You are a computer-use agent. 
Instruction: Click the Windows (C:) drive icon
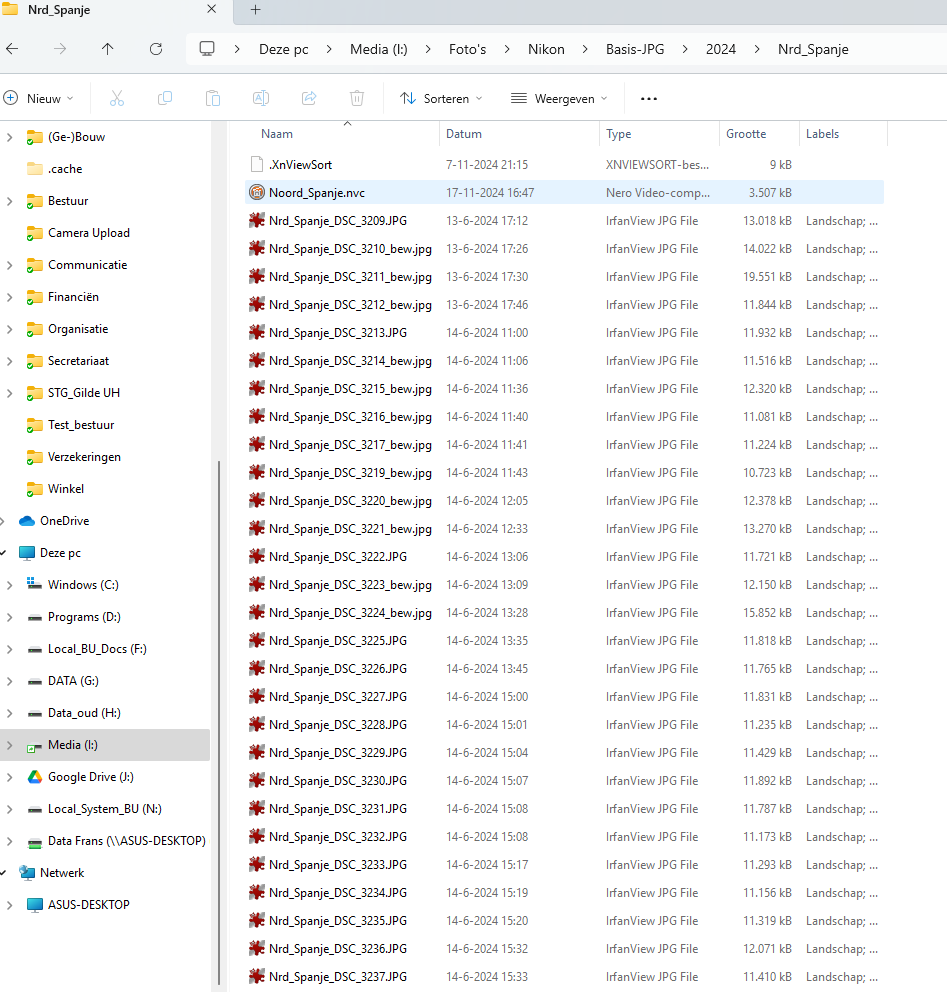pyautogui.click(x=35, y=585)
